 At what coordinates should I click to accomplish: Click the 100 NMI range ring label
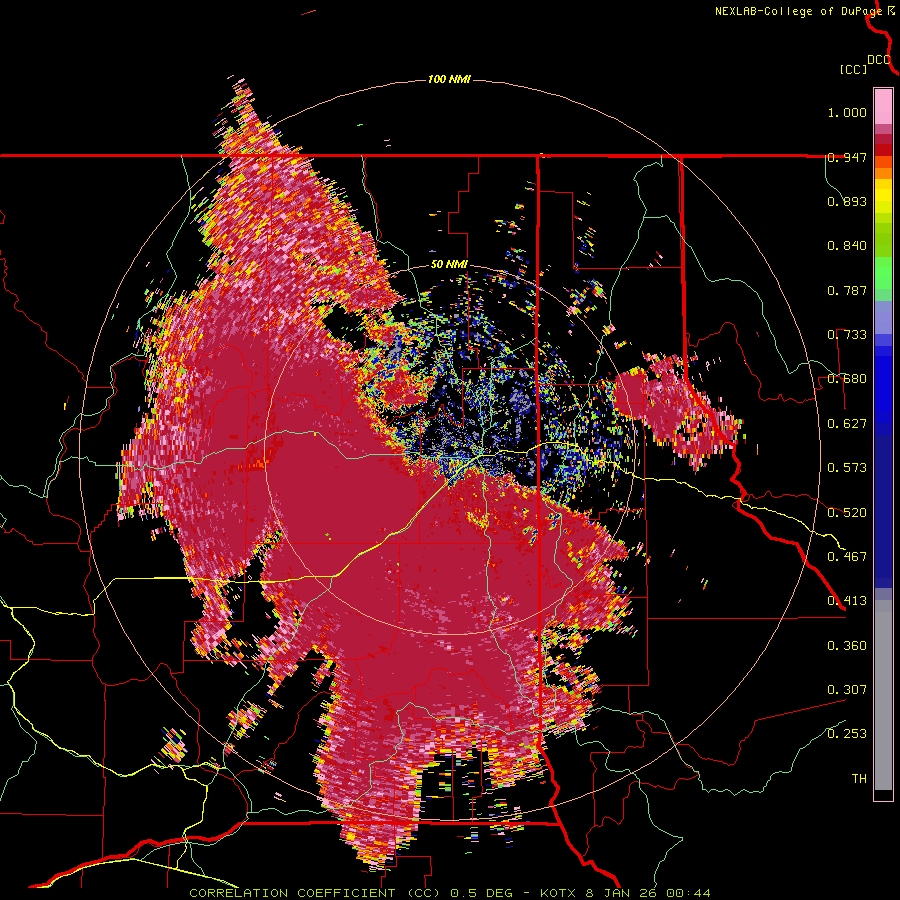449,79
